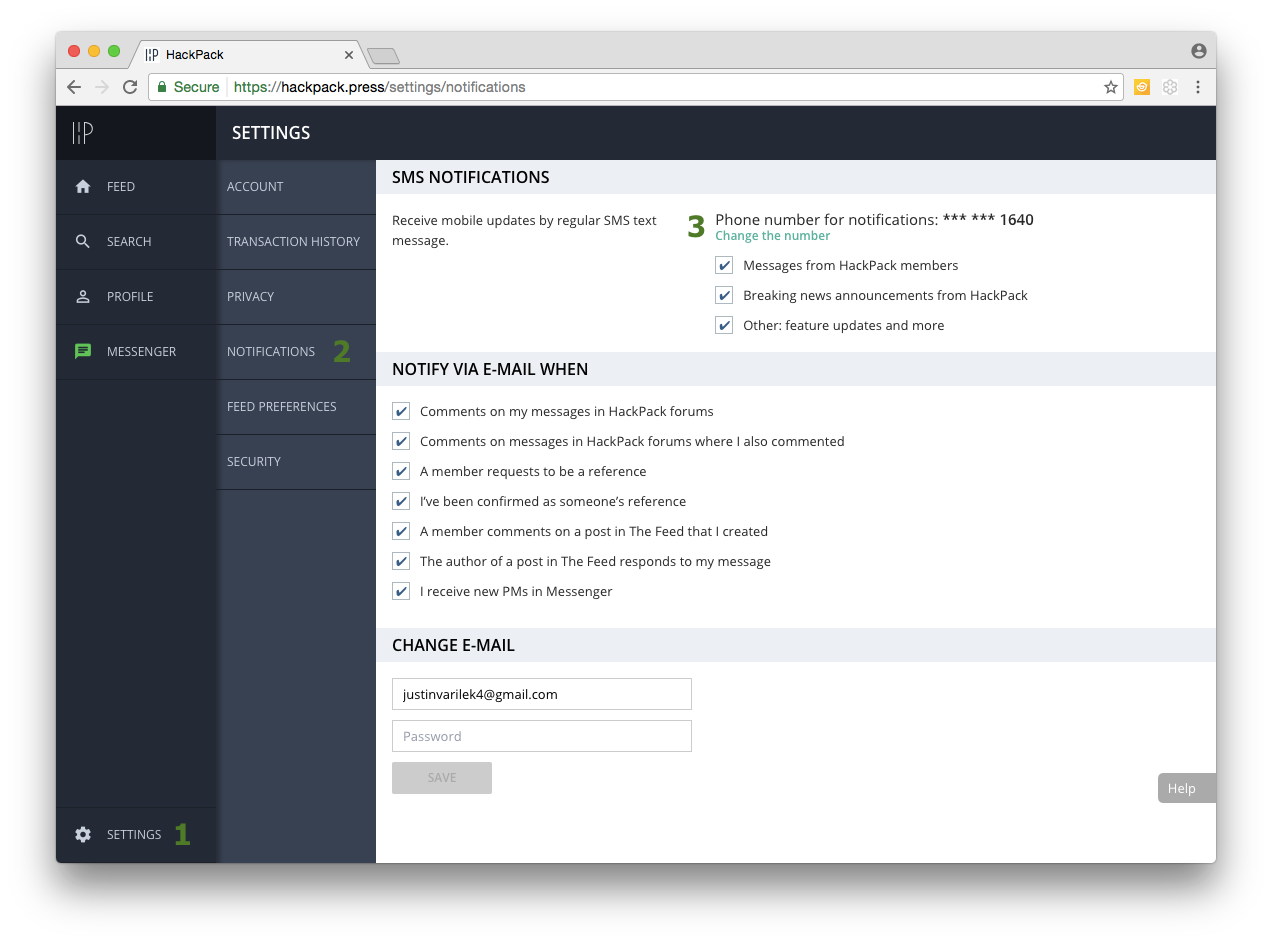Uncheck I've been confirmed as someone's reference
The width and height of the screenshot is (1272, 943).
401,502
